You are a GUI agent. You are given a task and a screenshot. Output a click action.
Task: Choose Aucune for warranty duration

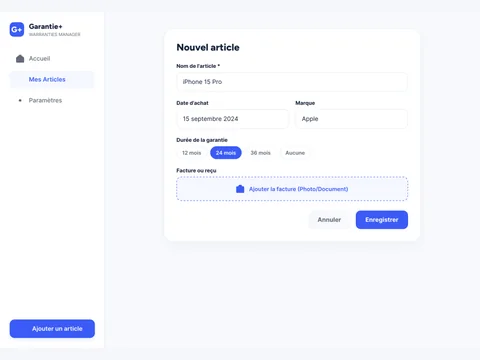pos(295,153)
